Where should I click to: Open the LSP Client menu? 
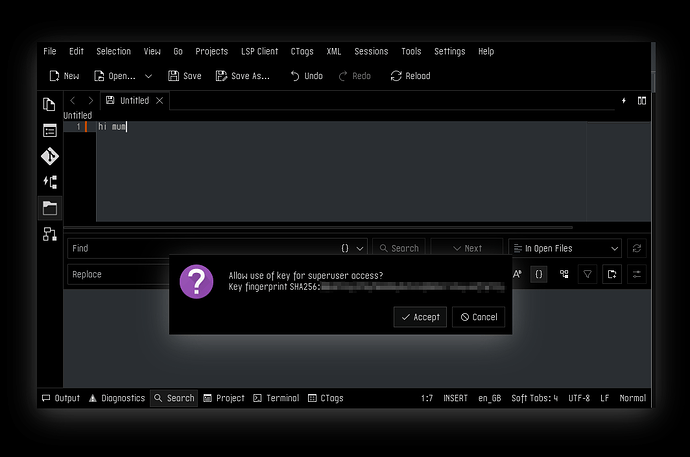[x=260, y=51]
